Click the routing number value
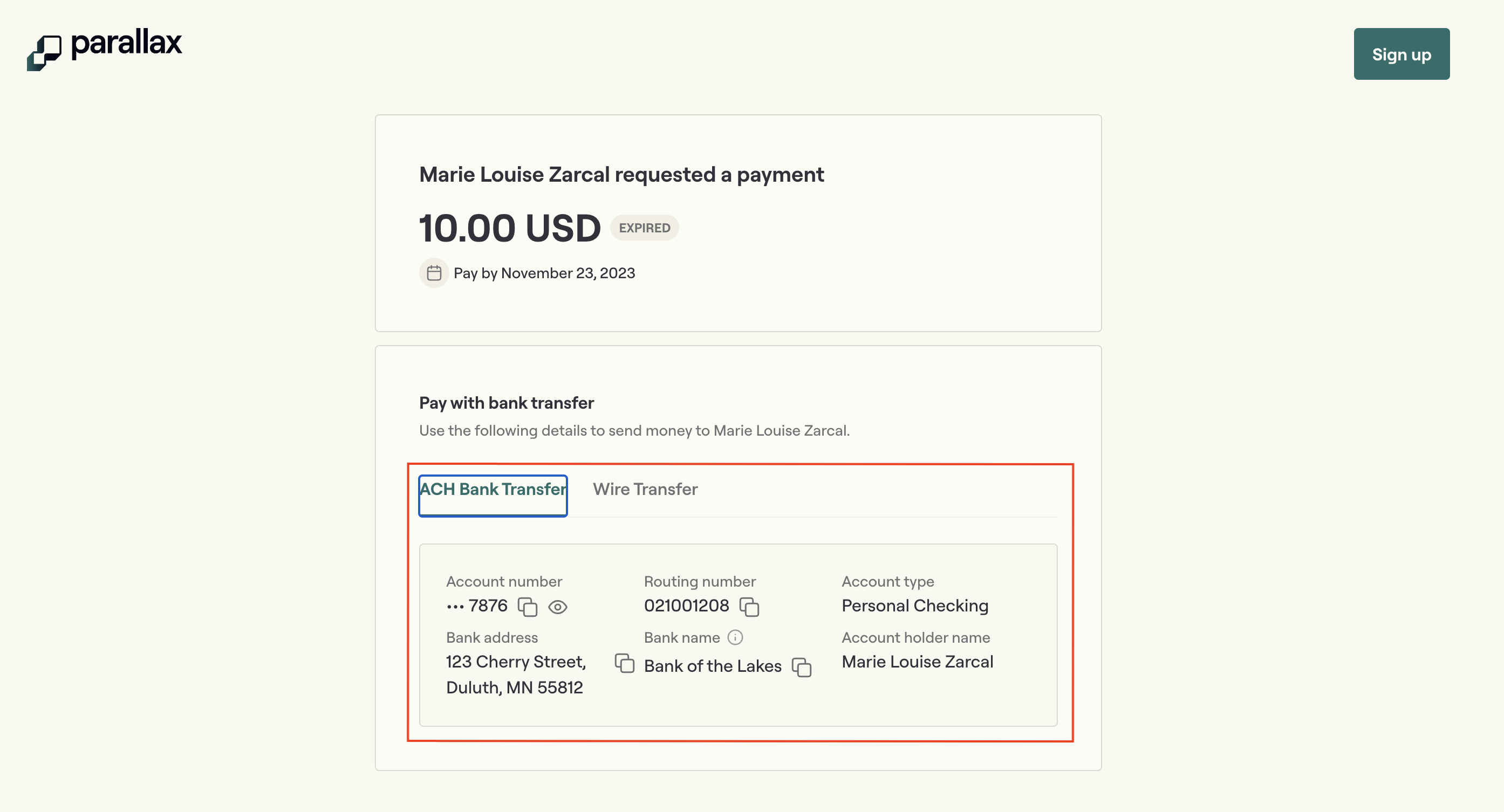The width and height of the screenshot is (1504, 812). 686,606
